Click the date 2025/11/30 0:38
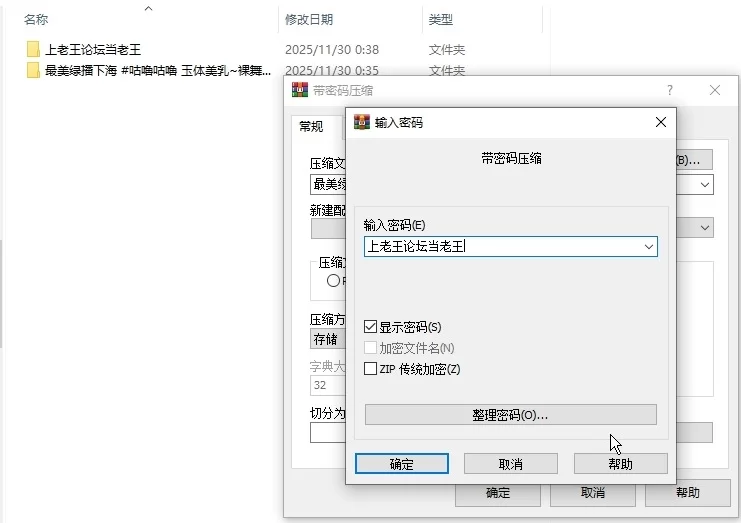Screen dimensions: 741x523 click(332, 50)
